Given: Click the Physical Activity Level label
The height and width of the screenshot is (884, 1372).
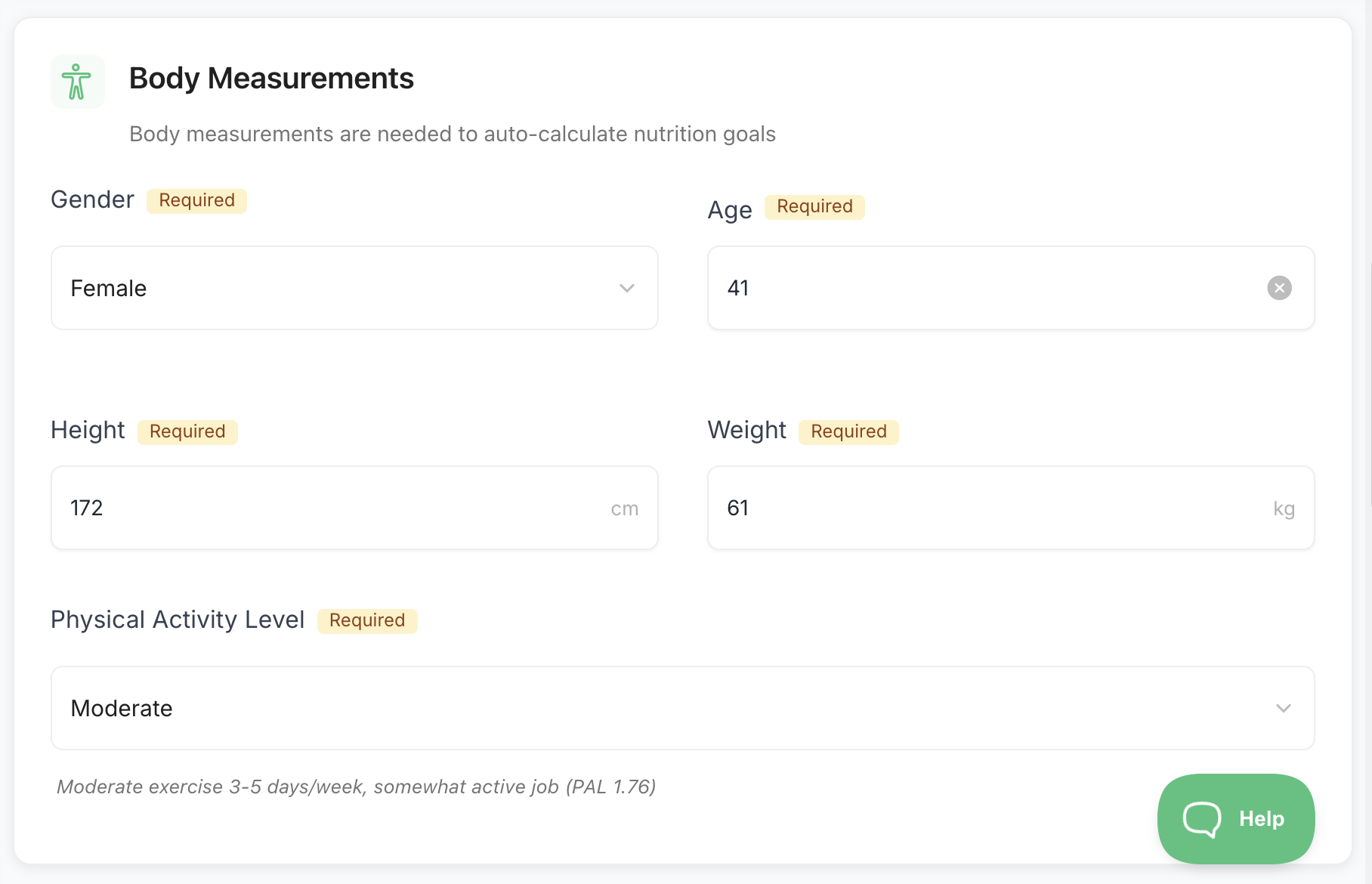Looking at the screenshot, I should (x=178, y=620).
